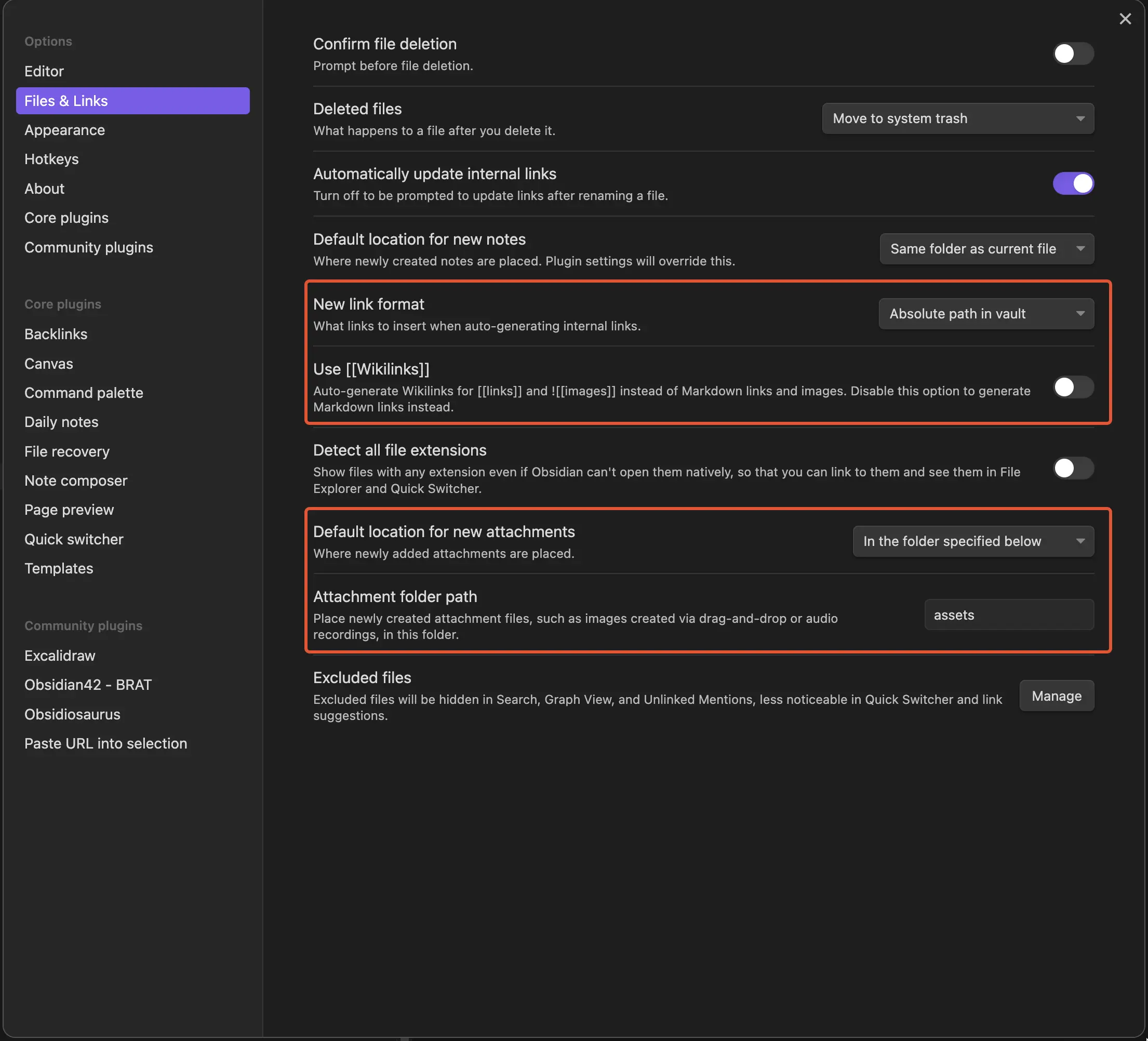The width and height of the screenshot is (1148, 1041).
Task: Enable Confirm file deletion
Action: pos(1073,53)
